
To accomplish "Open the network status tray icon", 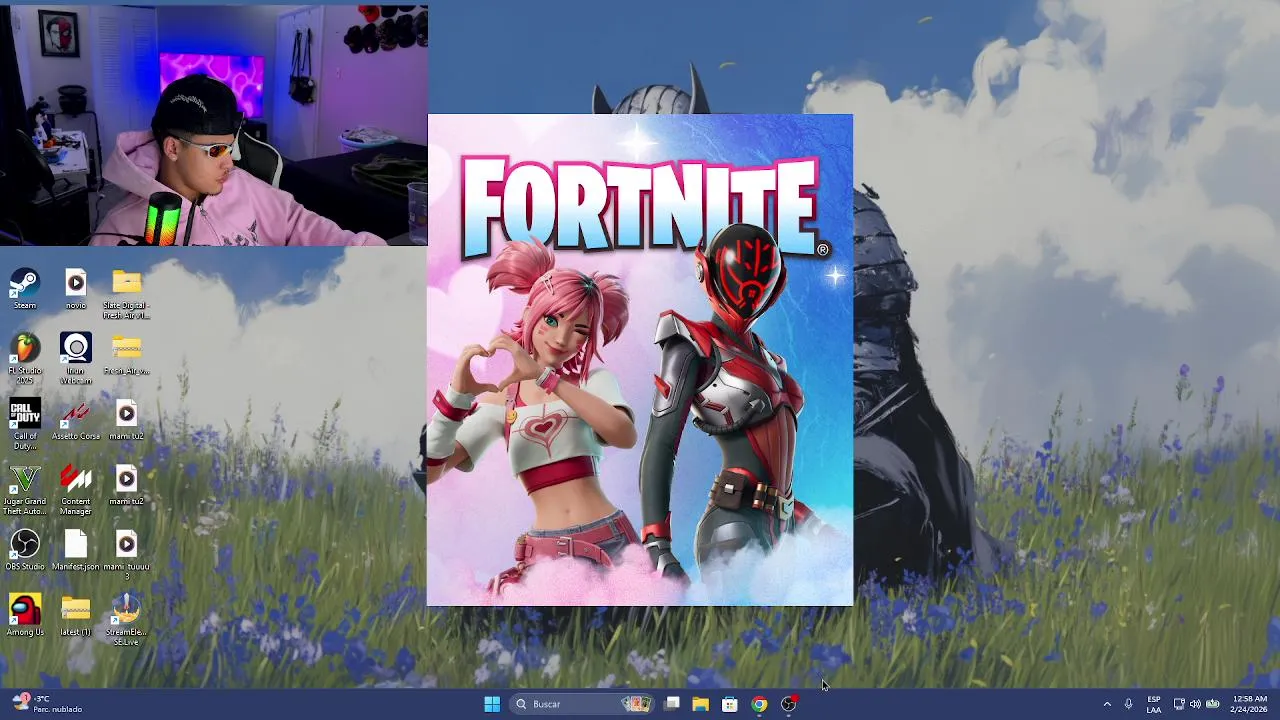I will pyautogui.click(x=1179, y=704).
